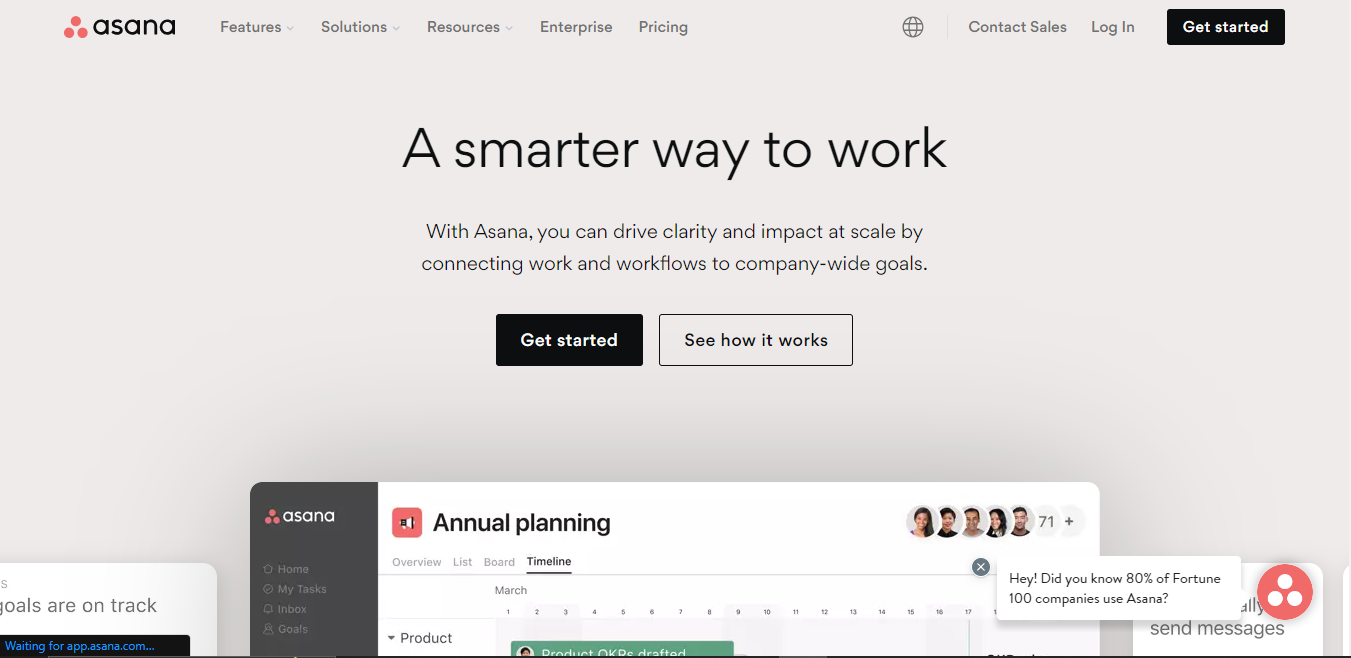Click My Tasks checkmark icon in sidebar
1351x658 pixels.
pyautogui.click(x=268, y=589)
